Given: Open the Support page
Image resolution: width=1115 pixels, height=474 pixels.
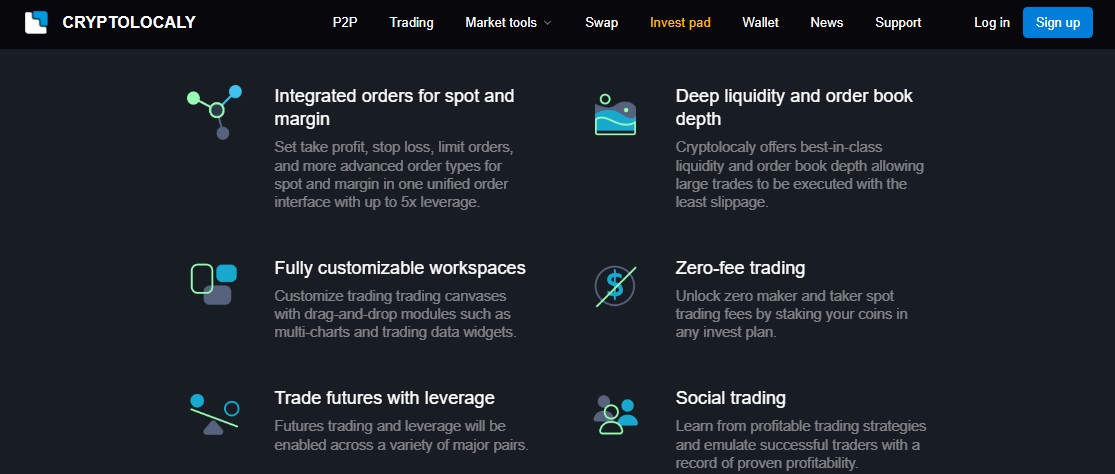Looking at the screenshot, I should (898, 22).
